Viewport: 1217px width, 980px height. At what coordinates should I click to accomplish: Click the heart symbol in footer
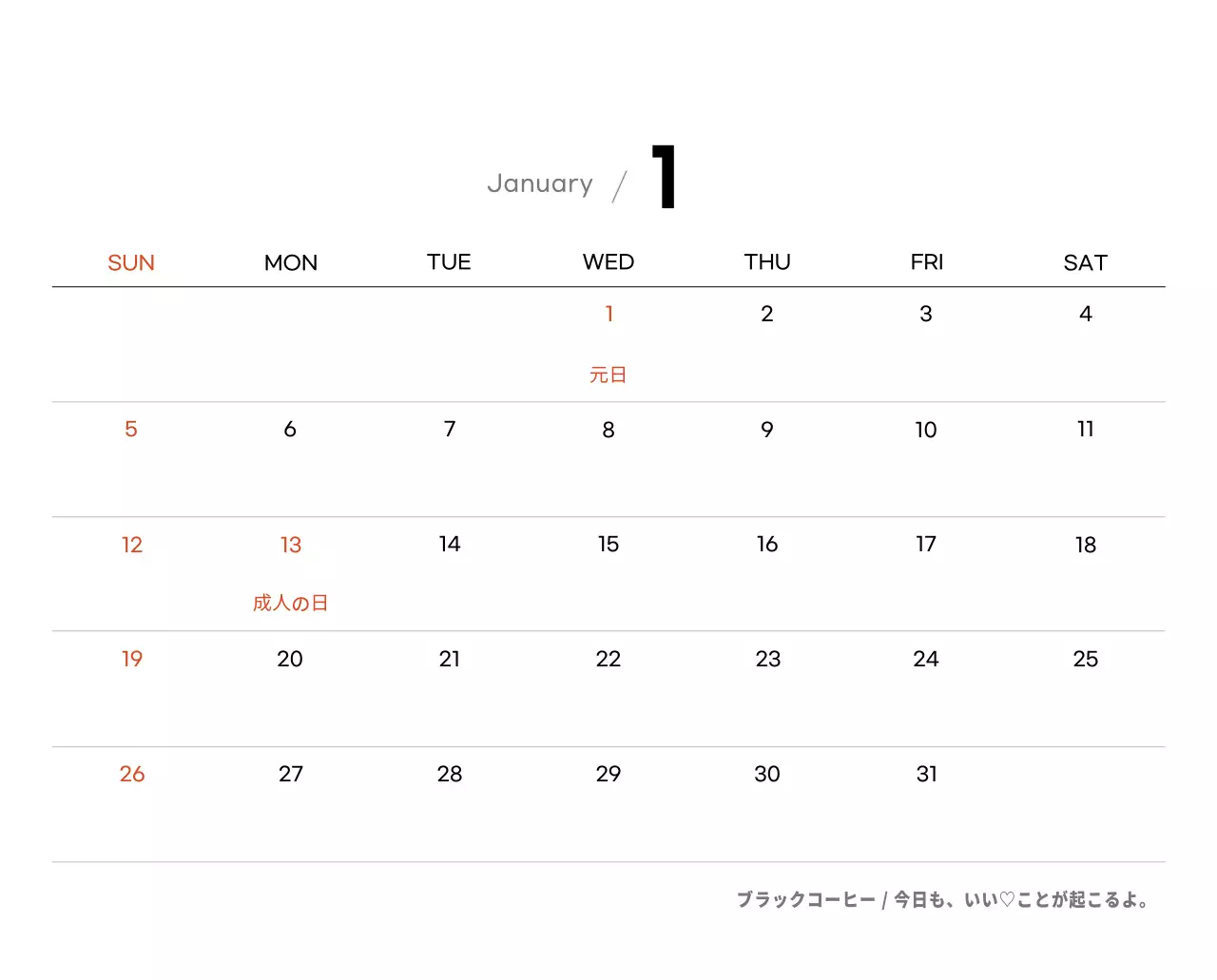point(1007,900)
